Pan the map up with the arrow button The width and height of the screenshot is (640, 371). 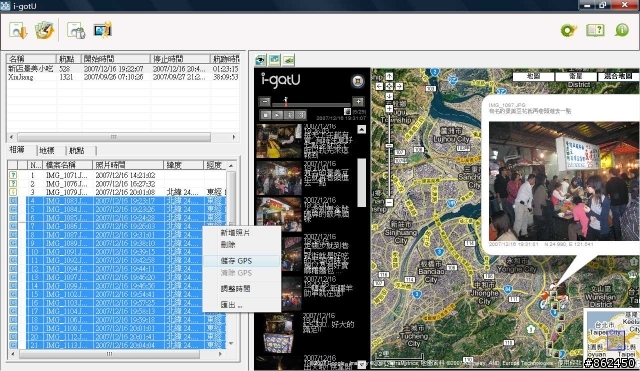(x=389, y=76)
